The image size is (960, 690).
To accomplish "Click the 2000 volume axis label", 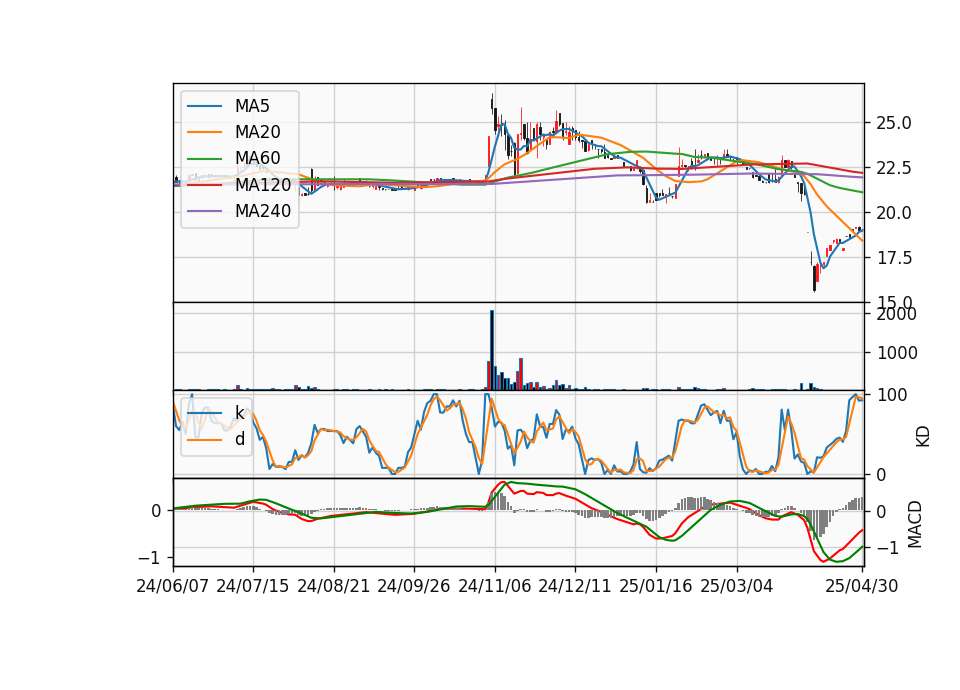I will [896, 314].
